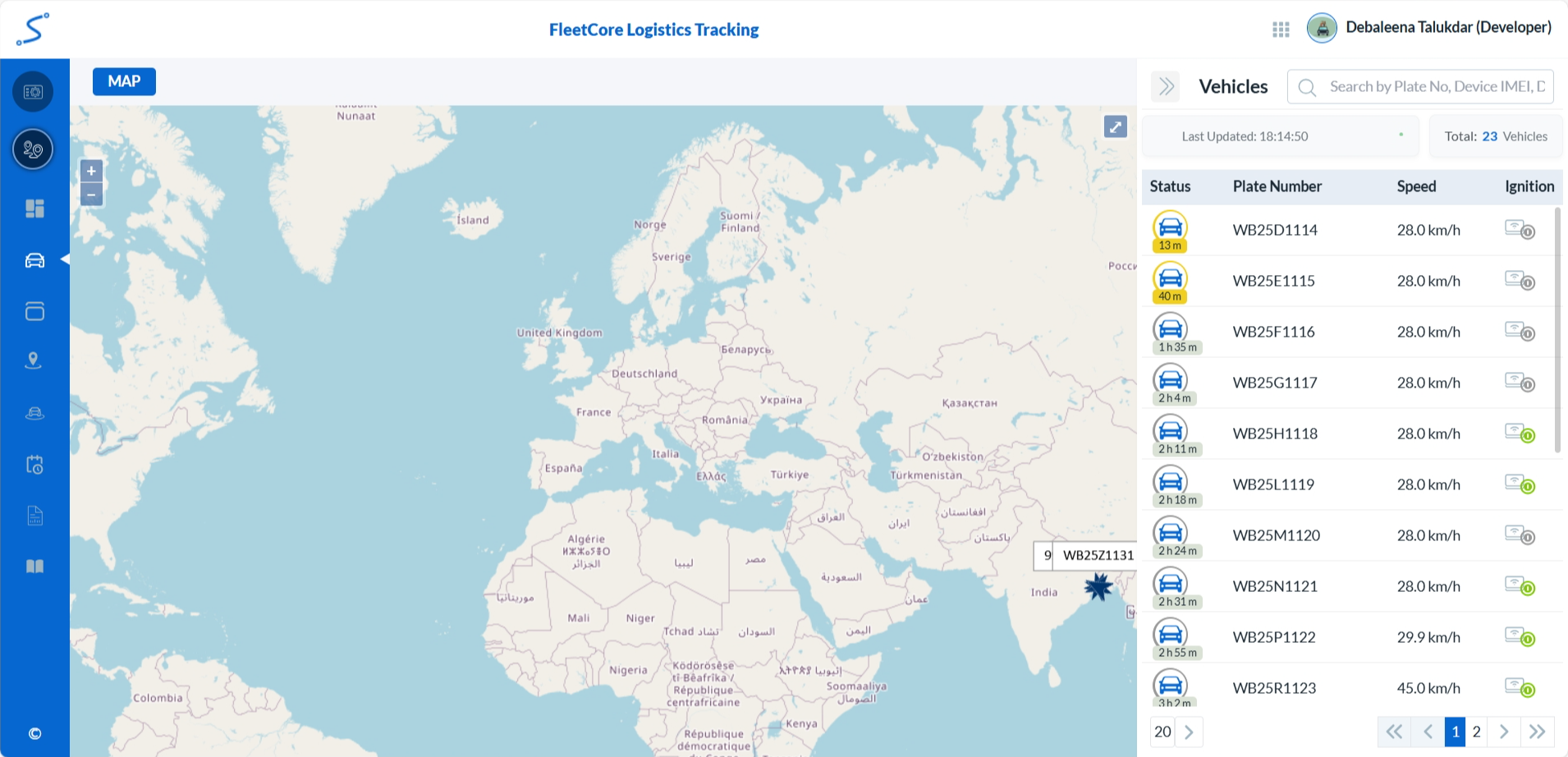
Task: Open the dashboard grid icon in sidebar
Action: coord(34,209)
